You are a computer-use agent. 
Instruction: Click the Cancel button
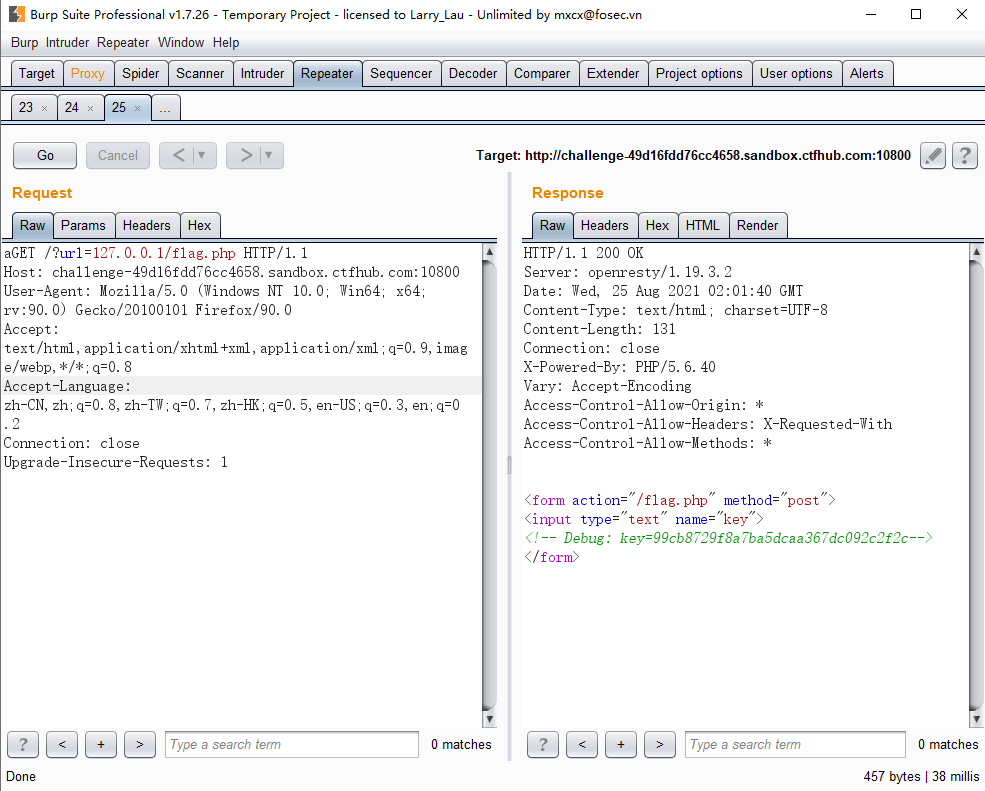click(x=117, y=155)
